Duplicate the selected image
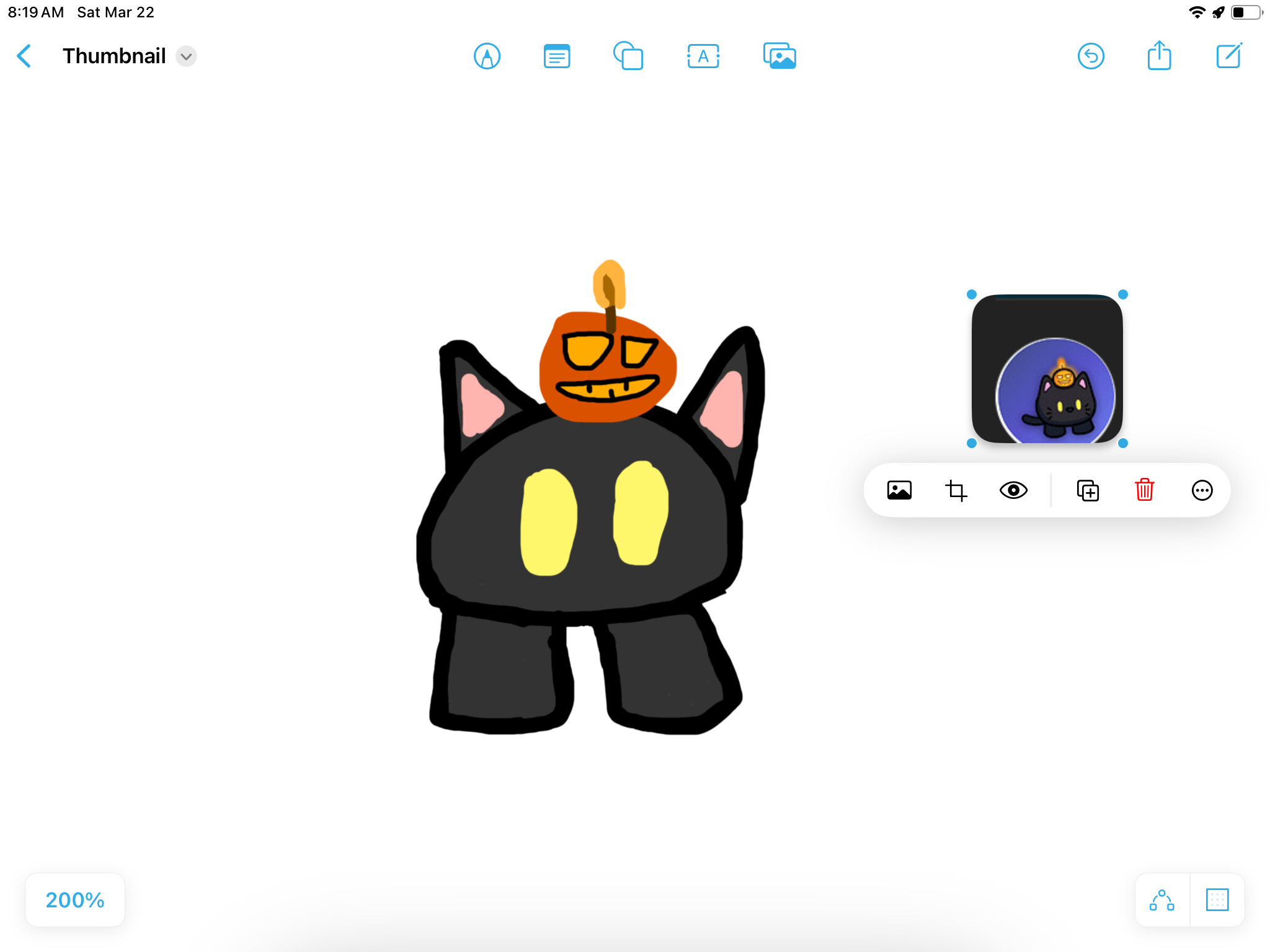This screenshot has width=1270, height=952. click(x=1088, y=490)
